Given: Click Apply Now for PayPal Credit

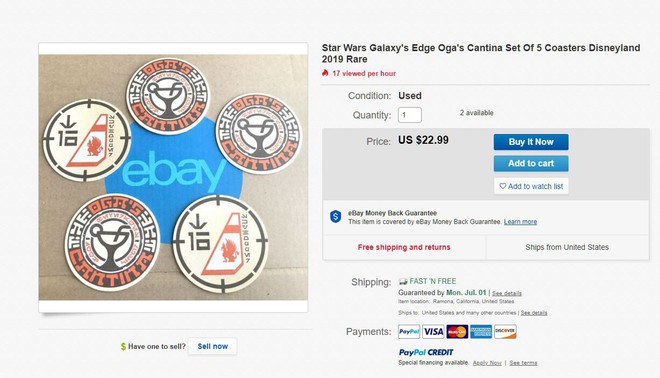Looking at the screenshot, I should click(487, 363).
